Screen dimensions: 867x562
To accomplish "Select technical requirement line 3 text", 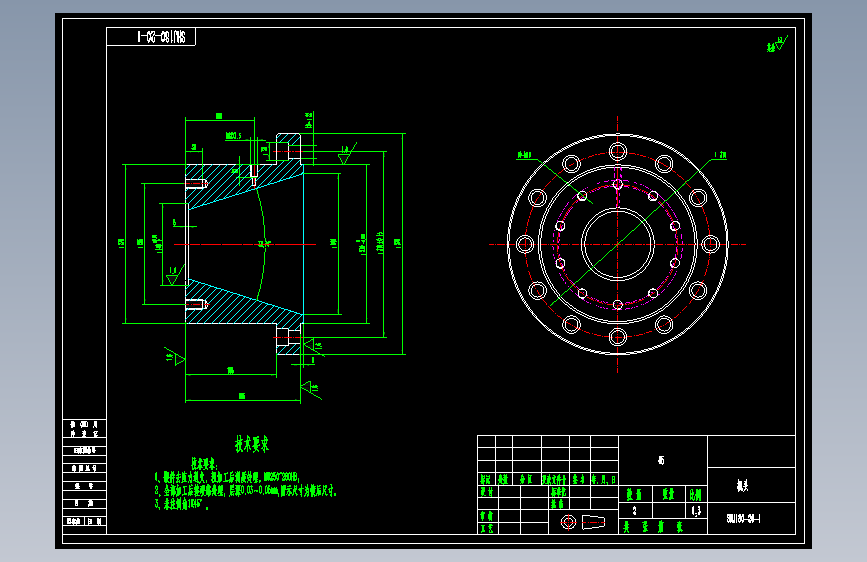I will point(181,504).
